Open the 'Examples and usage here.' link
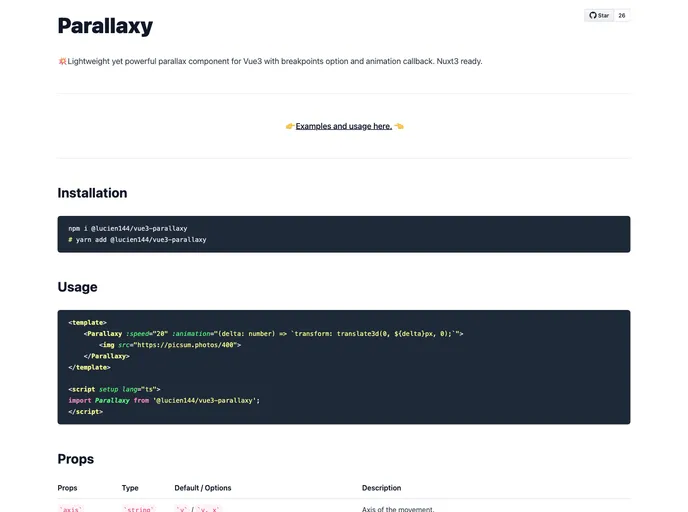 point(344,126)
